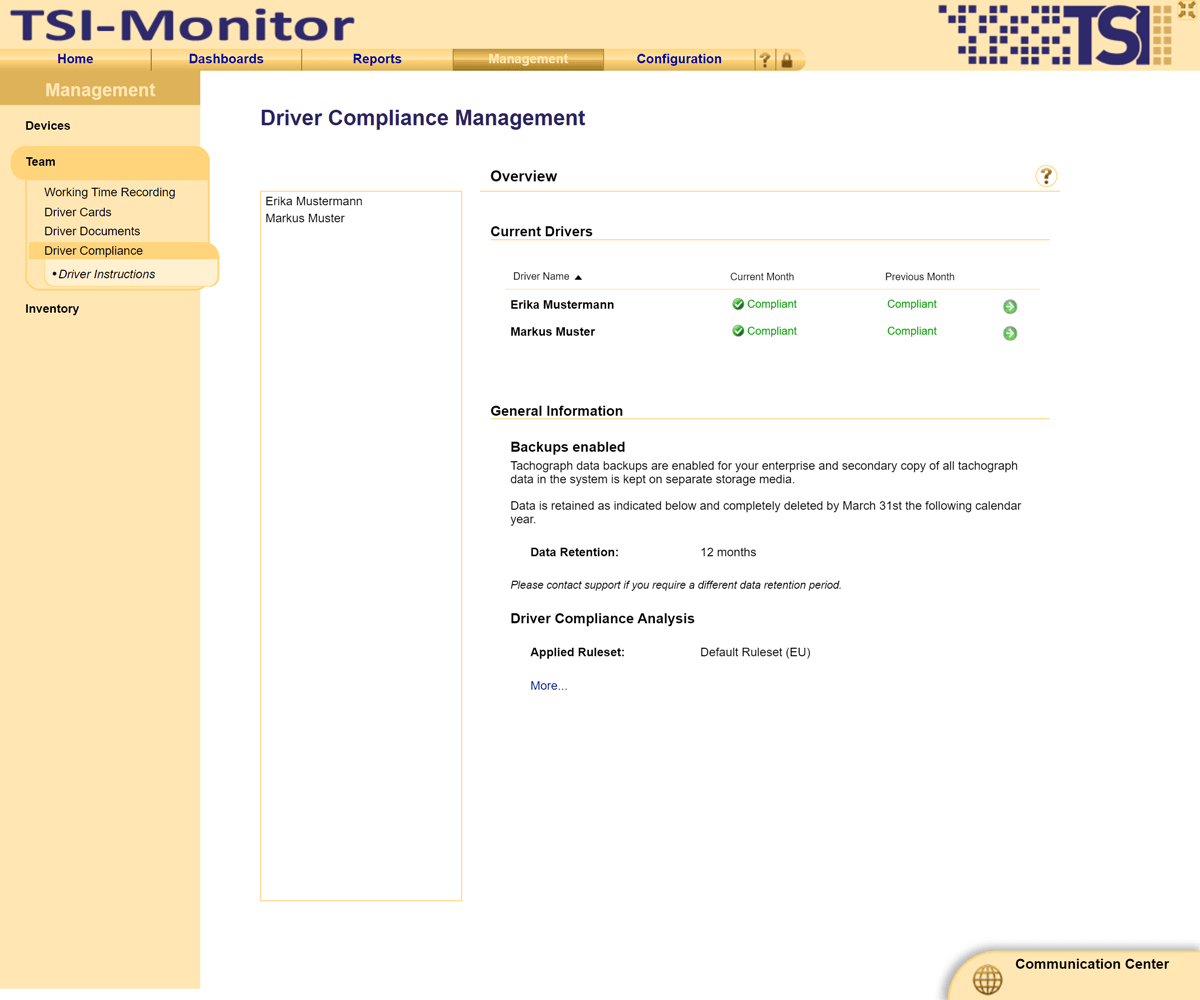Sort by Driver Name using the sort arrow
1200x1000 pixels.
point(578,277)
